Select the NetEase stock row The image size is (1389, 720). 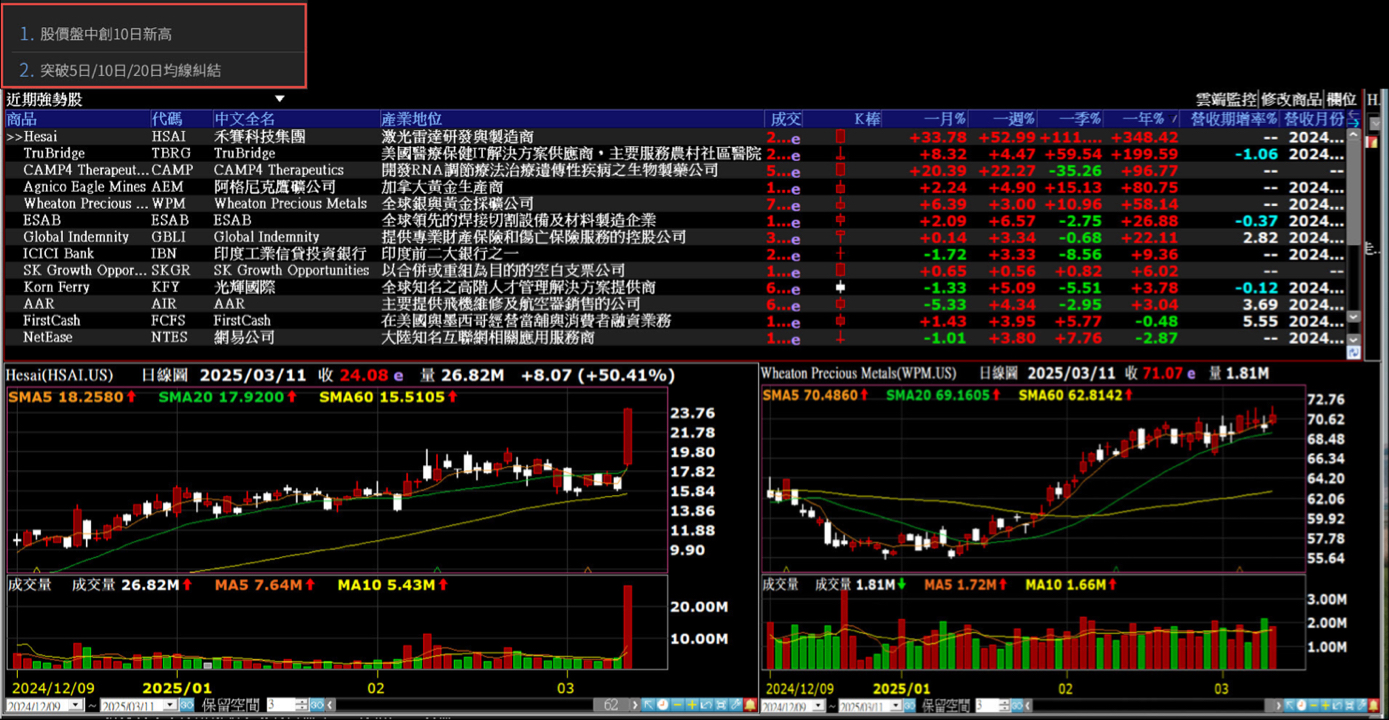[x=675, y=337]
